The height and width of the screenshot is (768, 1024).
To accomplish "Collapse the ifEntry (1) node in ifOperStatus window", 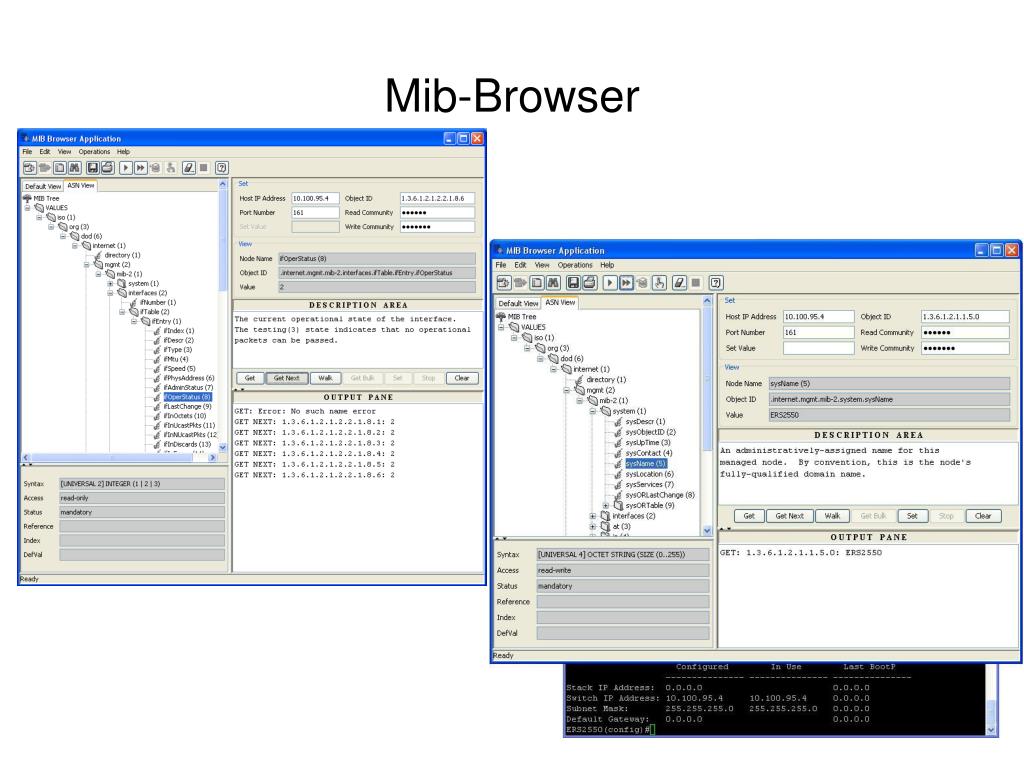I will pos(134,321).
